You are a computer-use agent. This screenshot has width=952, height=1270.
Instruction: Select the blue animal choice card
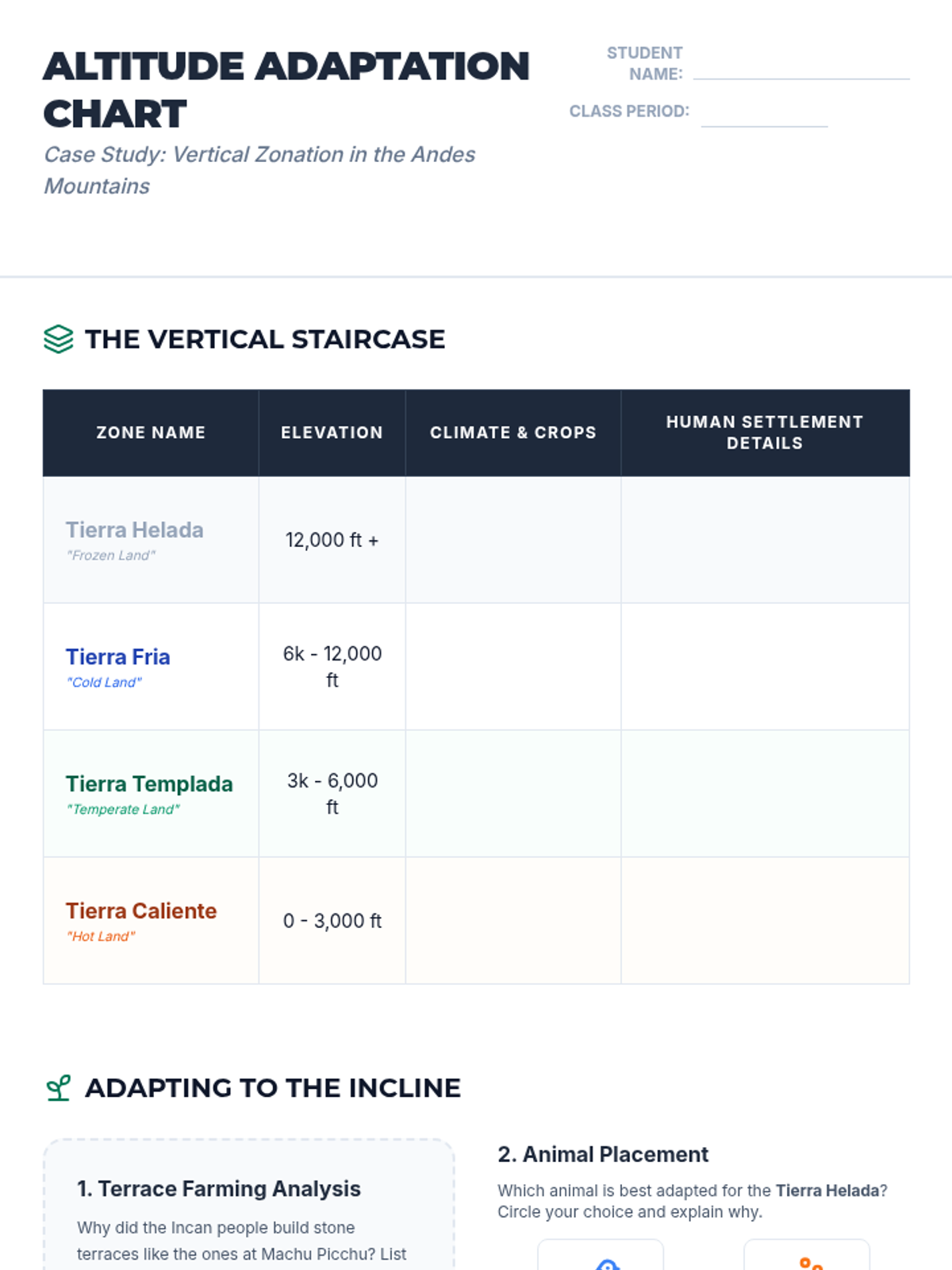tap(601, 1256)
